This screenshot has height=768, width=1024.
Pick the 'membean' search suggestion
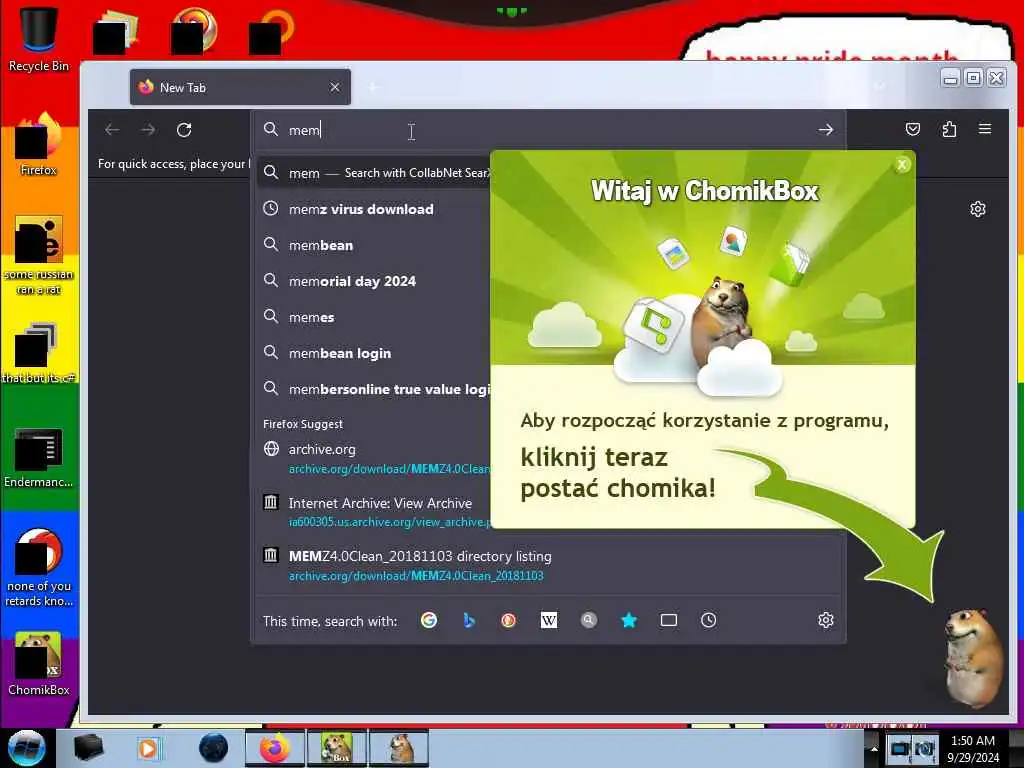coord(374,245)
